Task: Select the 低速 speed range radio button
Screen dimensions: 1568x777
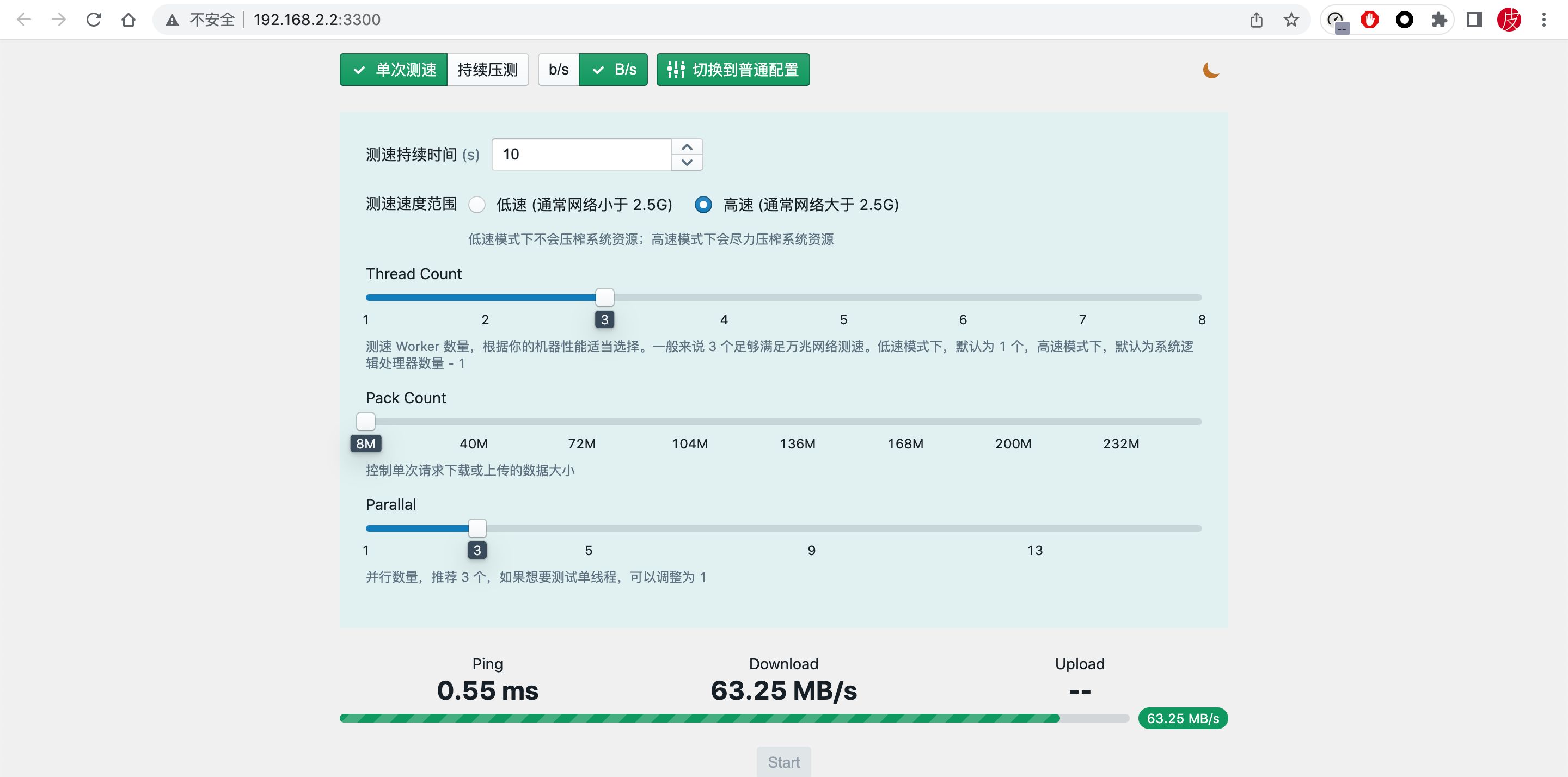Action: tap(477, 205)
